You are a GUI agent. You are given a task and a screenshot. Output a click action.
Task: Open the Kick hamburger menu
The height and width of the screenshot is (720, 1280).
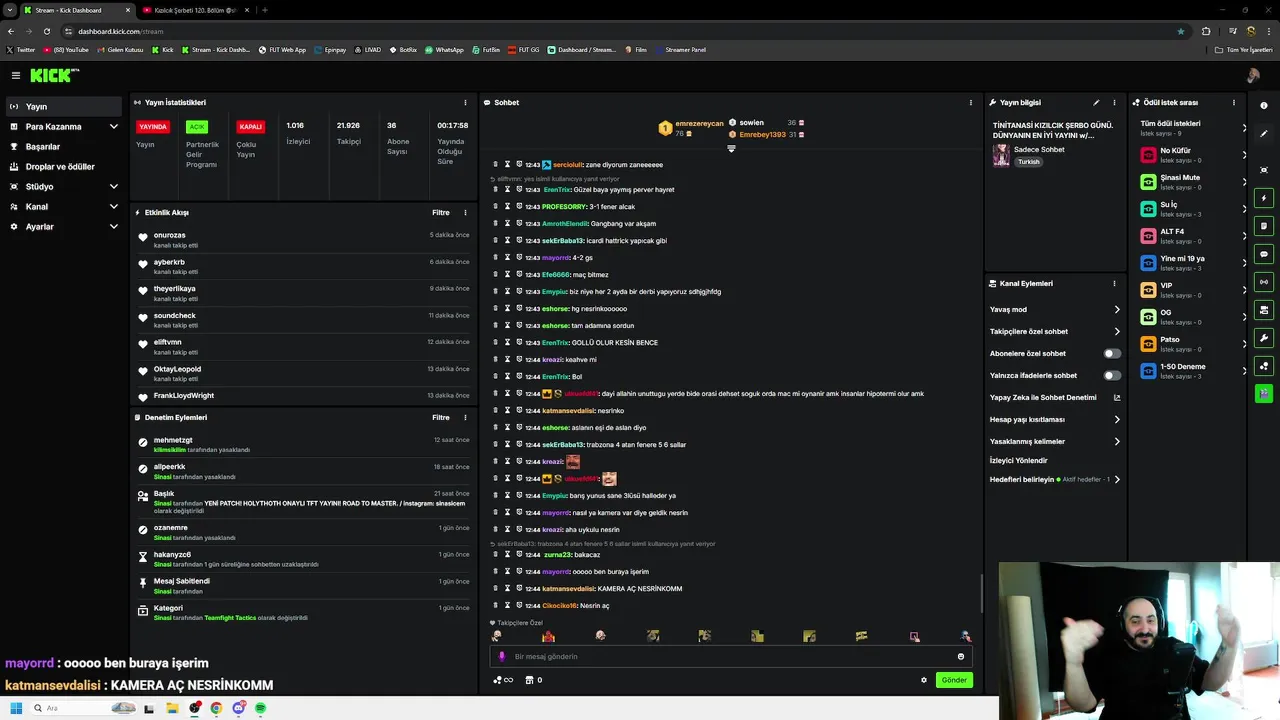coord(16,75)
